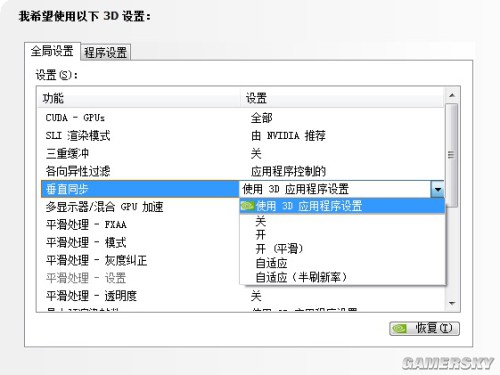500x375 pixels.
Task: Click the 设置 column header
Action: pyautogui.click(x=343, y=98)
